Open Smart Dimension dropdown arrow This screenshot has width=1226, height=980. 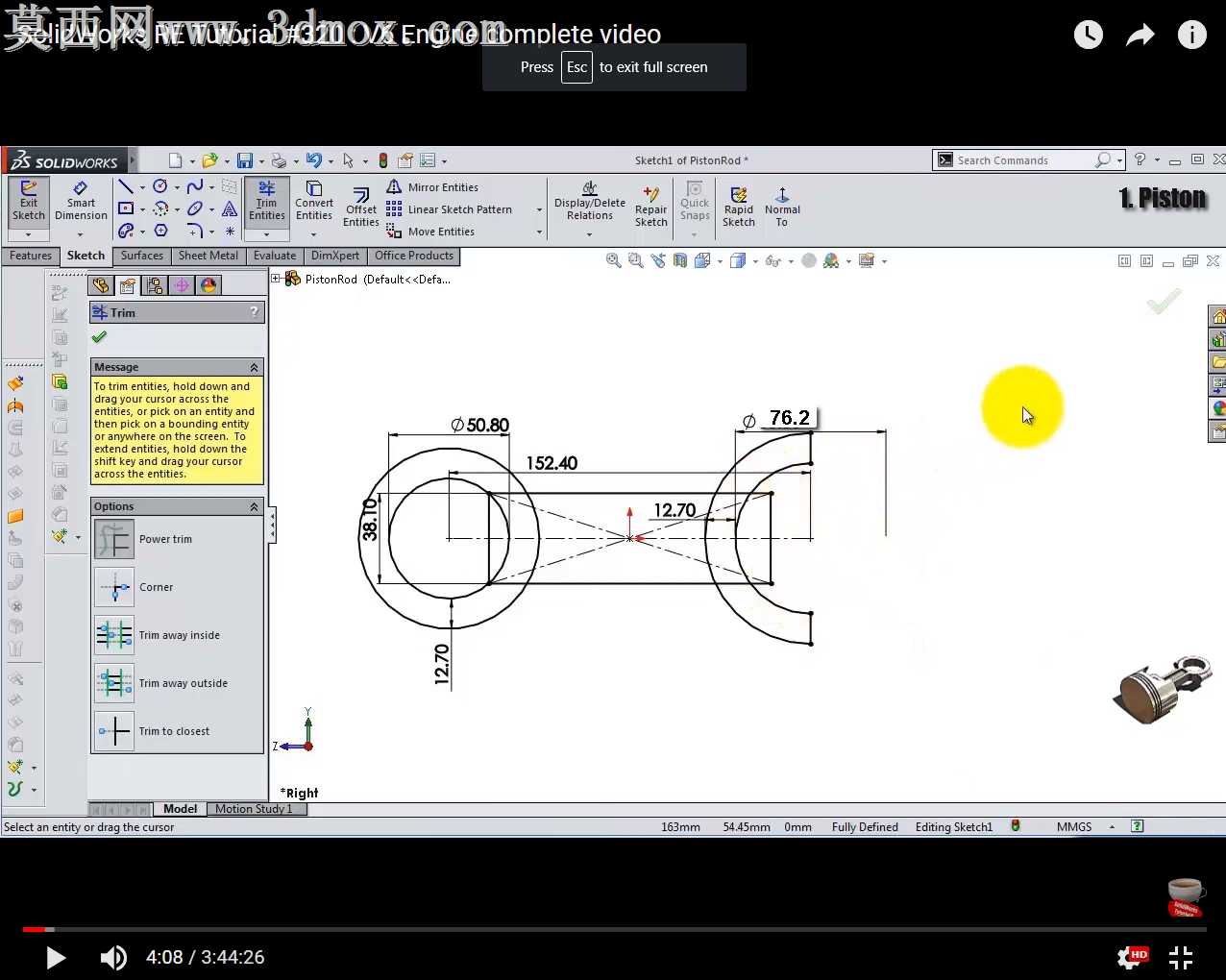click(x=81, y=234)
